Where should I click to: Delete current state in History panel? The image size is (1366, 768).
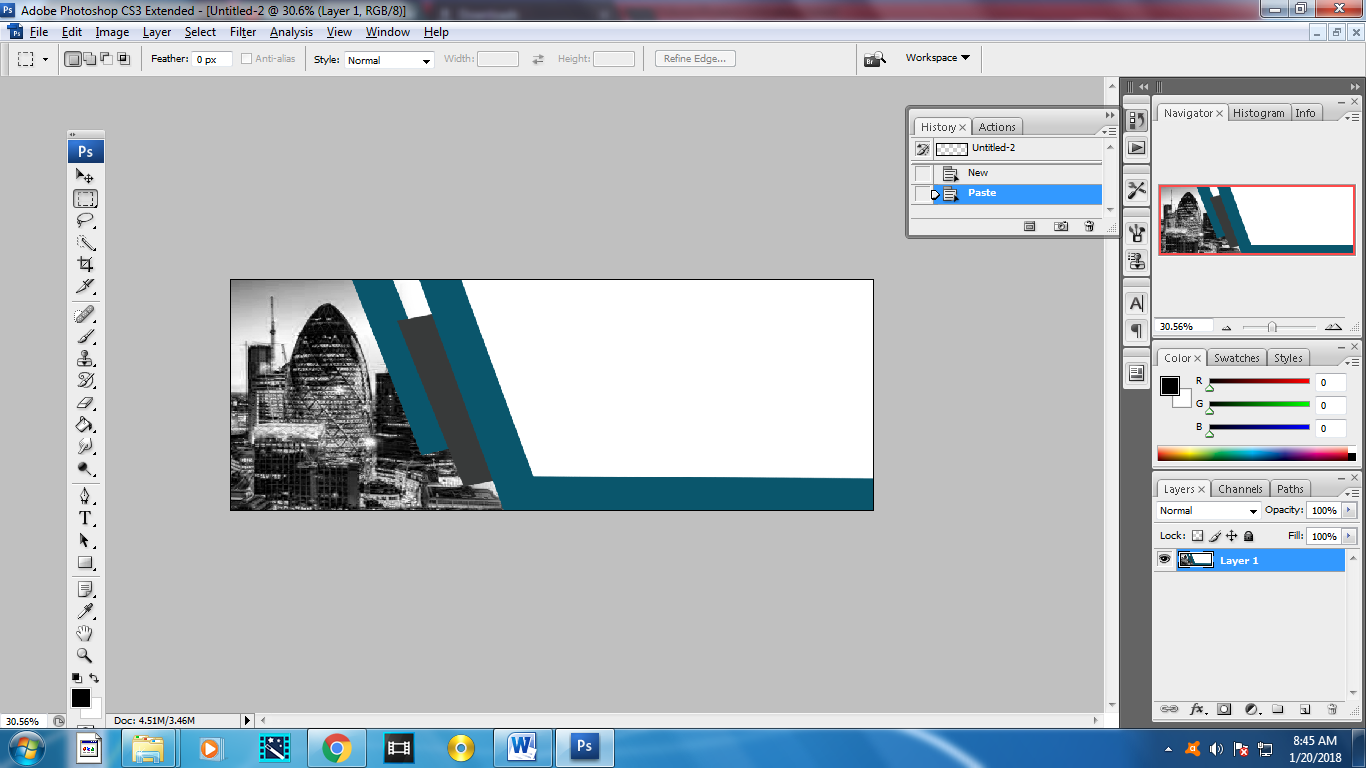[x=1089, y=227]
